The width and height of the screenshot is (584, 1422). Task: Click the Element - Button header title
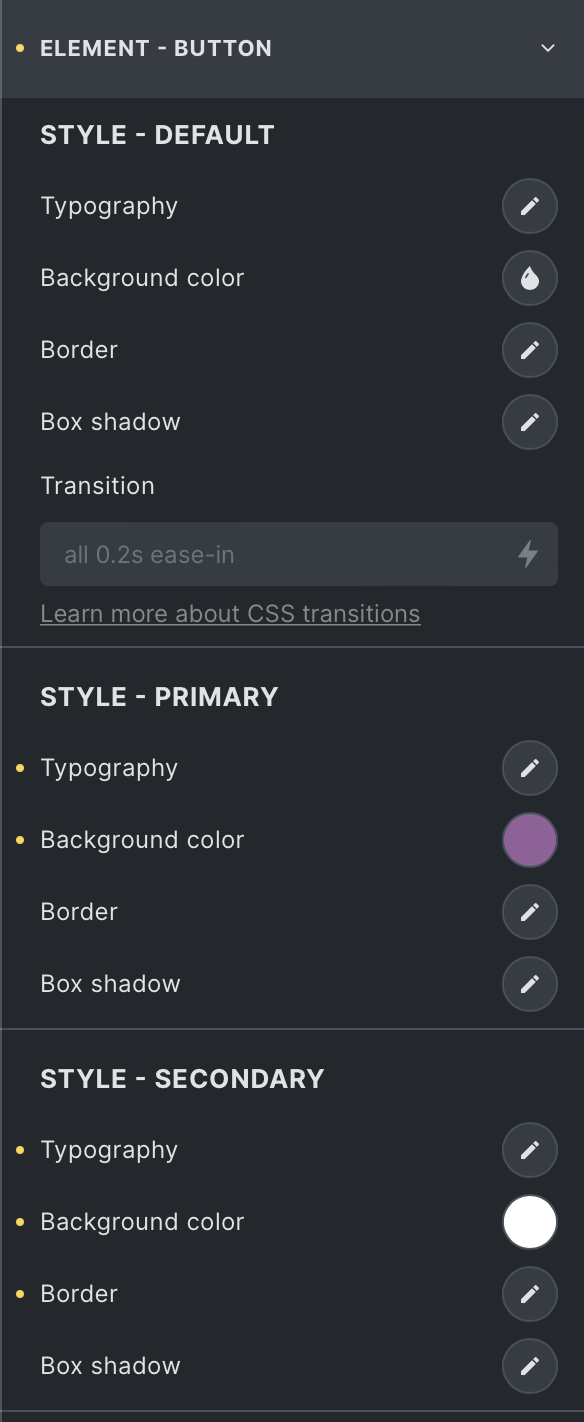point(156,48)
